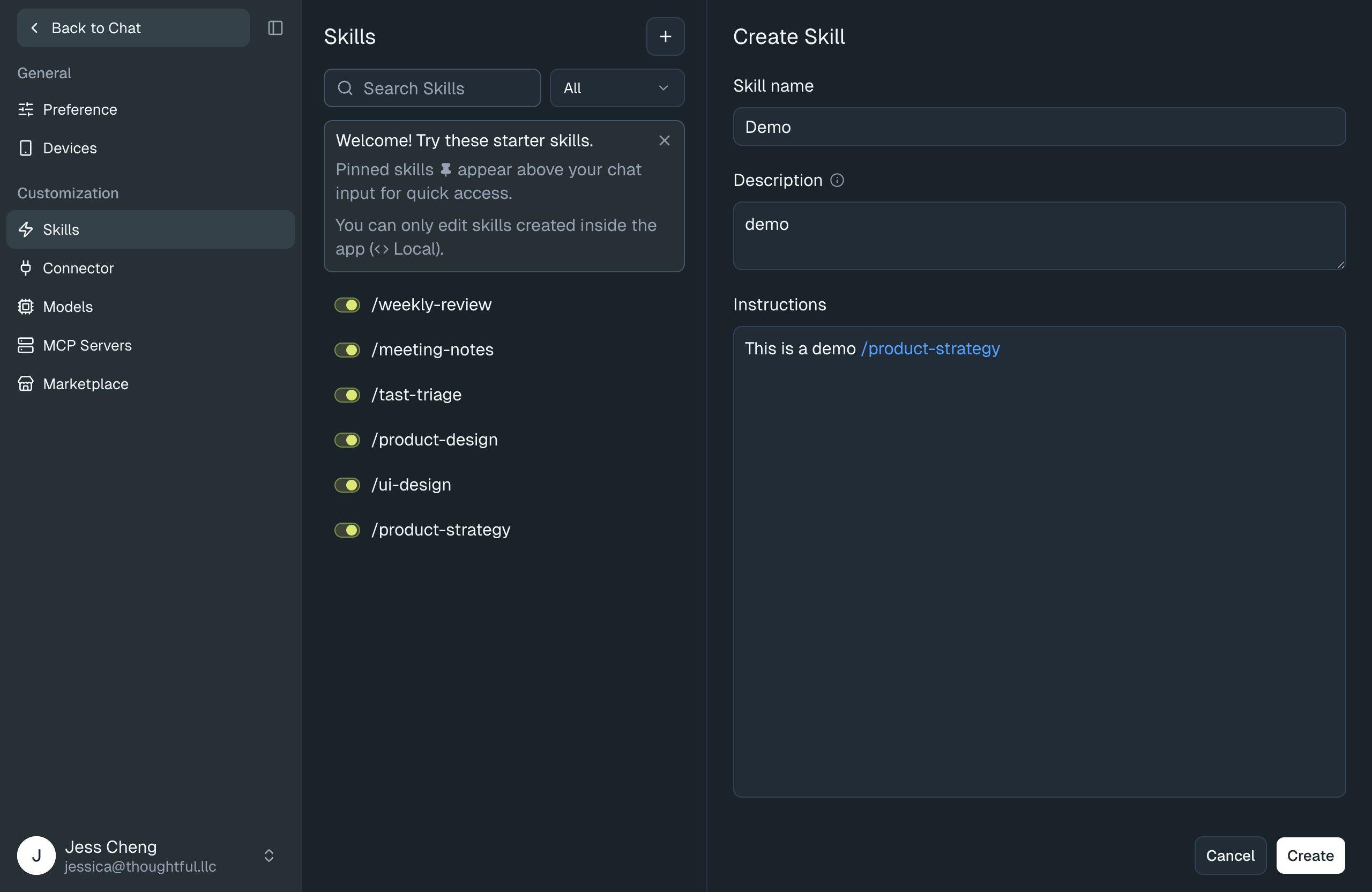Dismiss the welcome starter skills banner
1372x892 pixels.
click(664, 140)
